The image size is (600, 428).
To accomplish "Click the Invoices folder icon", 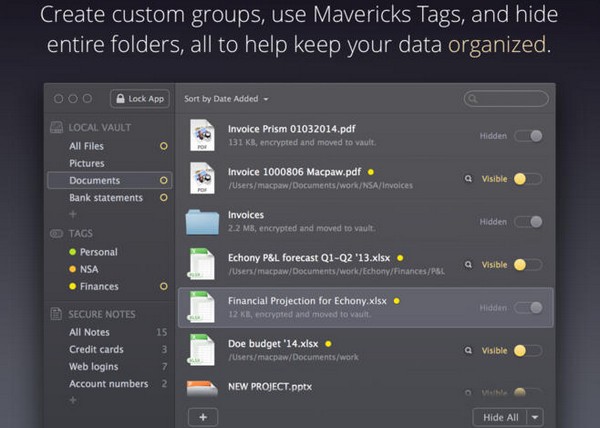I will (203, 221).
